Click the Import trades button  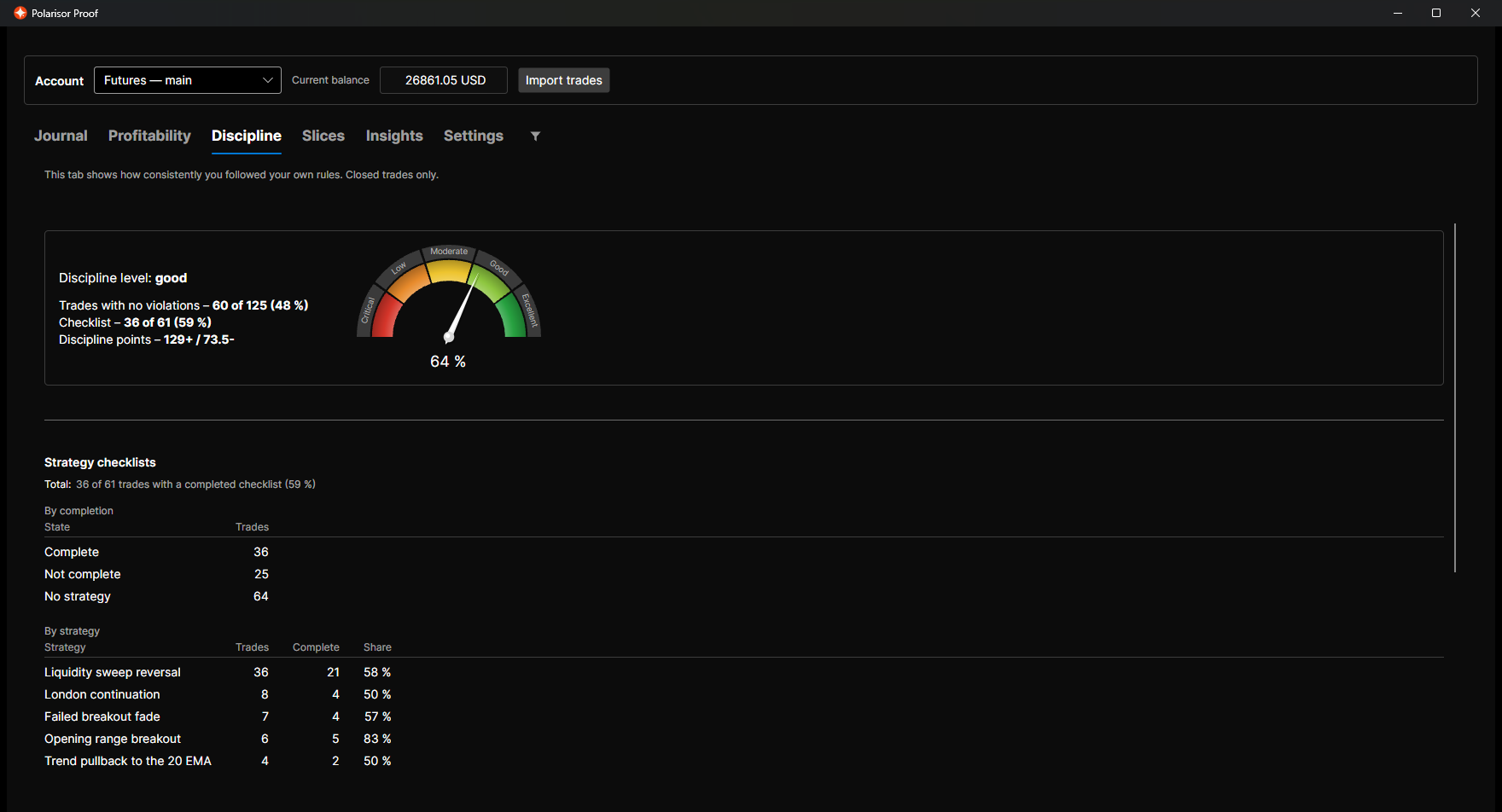(564, 80)
